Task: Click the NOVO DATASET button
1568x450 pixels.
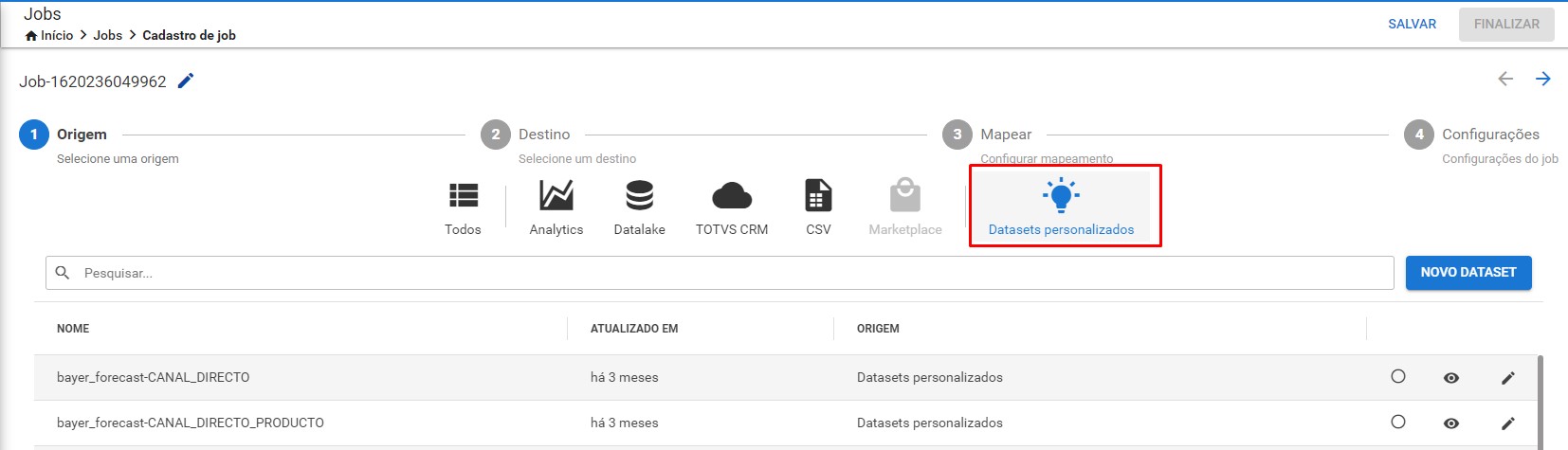Action: (1468, 272)
